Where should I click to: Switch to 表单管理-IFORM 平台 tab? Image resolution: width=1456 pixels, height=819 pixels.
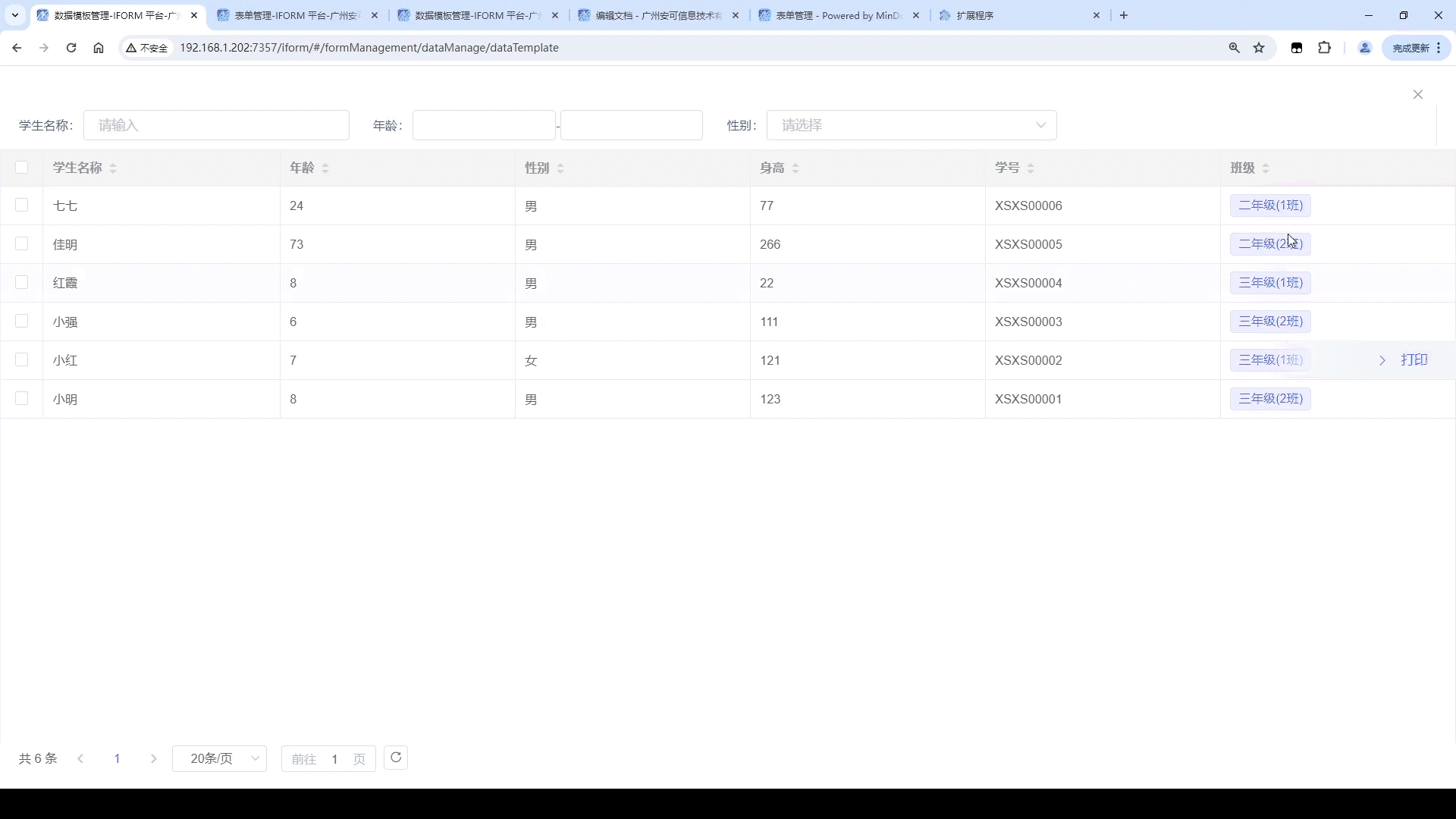click(297, 15)
